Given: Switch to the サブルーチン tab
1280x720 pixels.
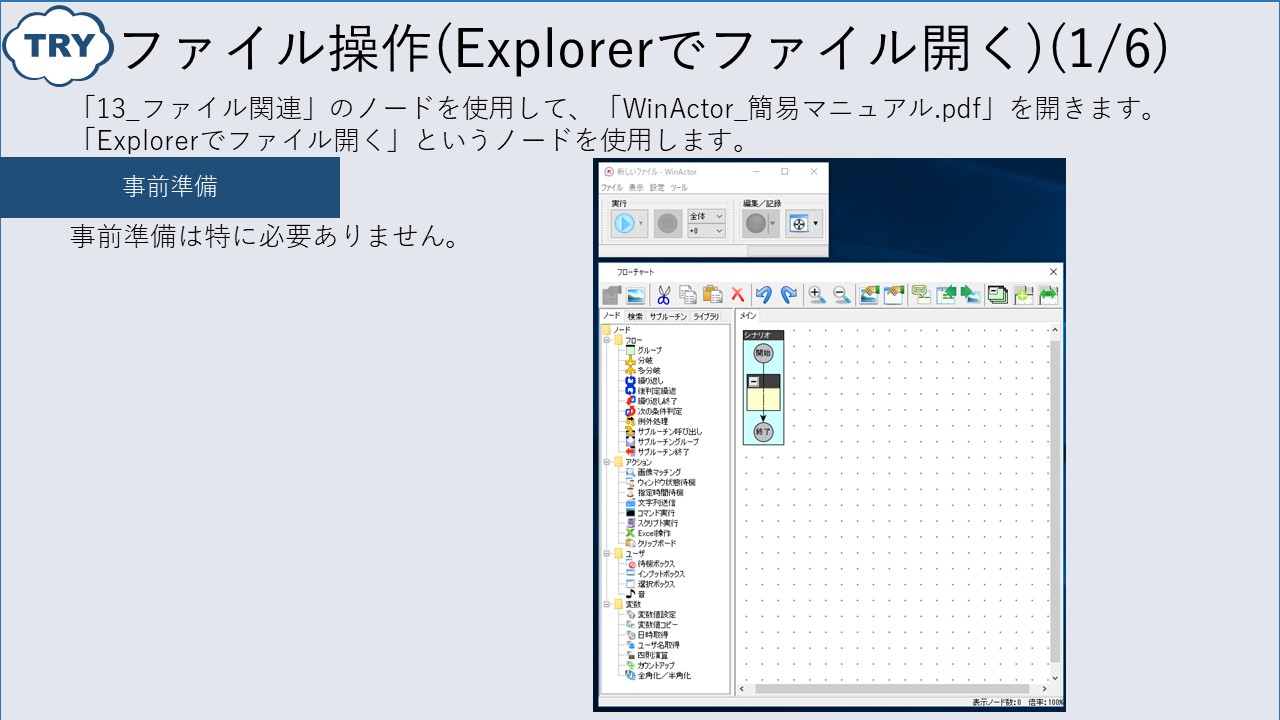Looking at the screenshot, I should tap(668, 316).
